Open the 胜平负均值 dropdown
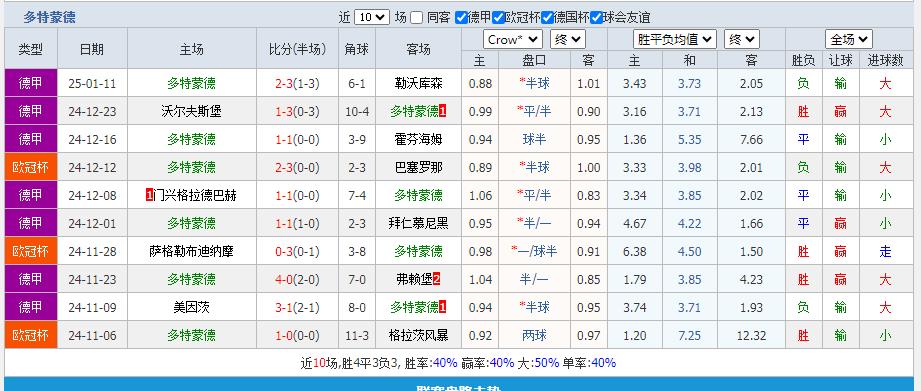 tap(675, 39)
